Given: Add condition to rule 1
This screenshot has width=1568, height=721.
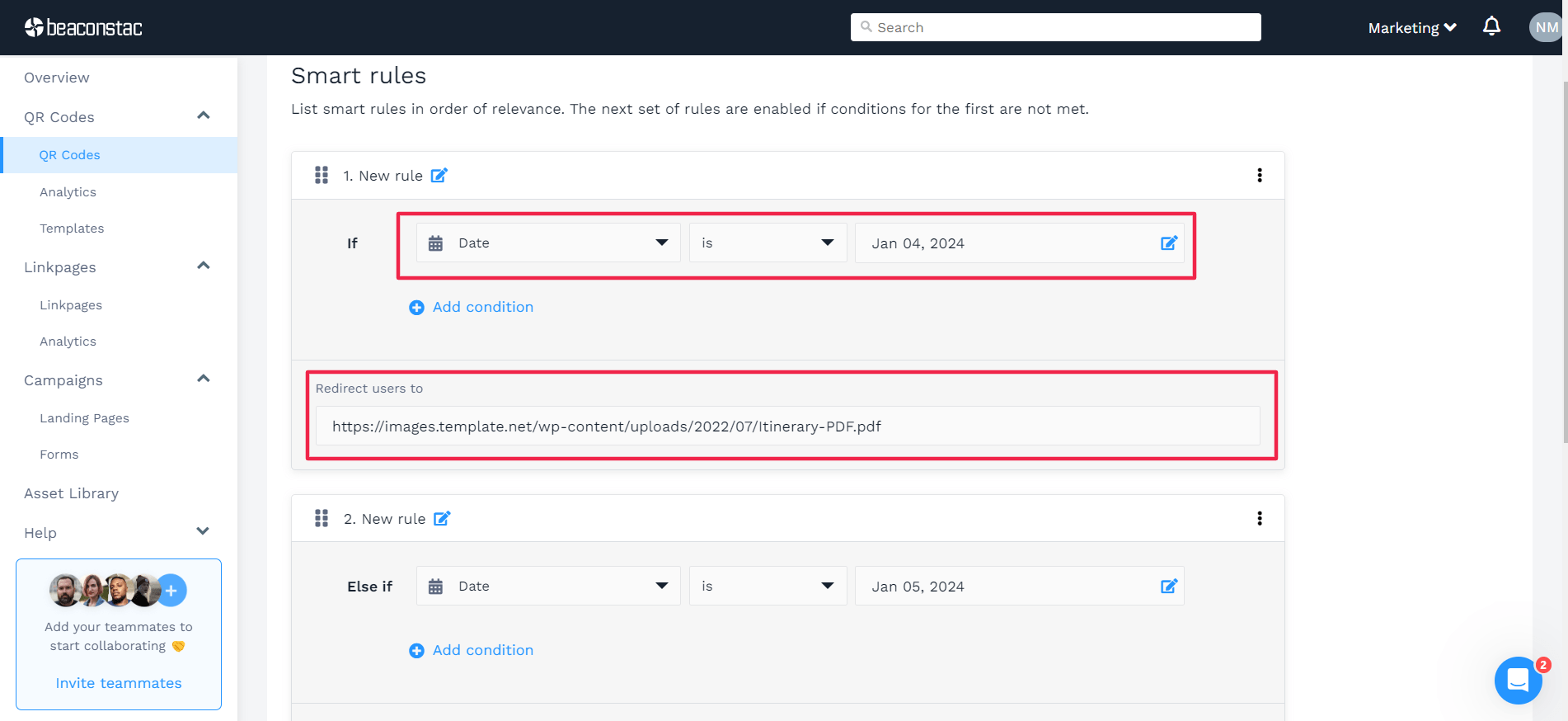Looking at the screenshot, I should point(472,307).
